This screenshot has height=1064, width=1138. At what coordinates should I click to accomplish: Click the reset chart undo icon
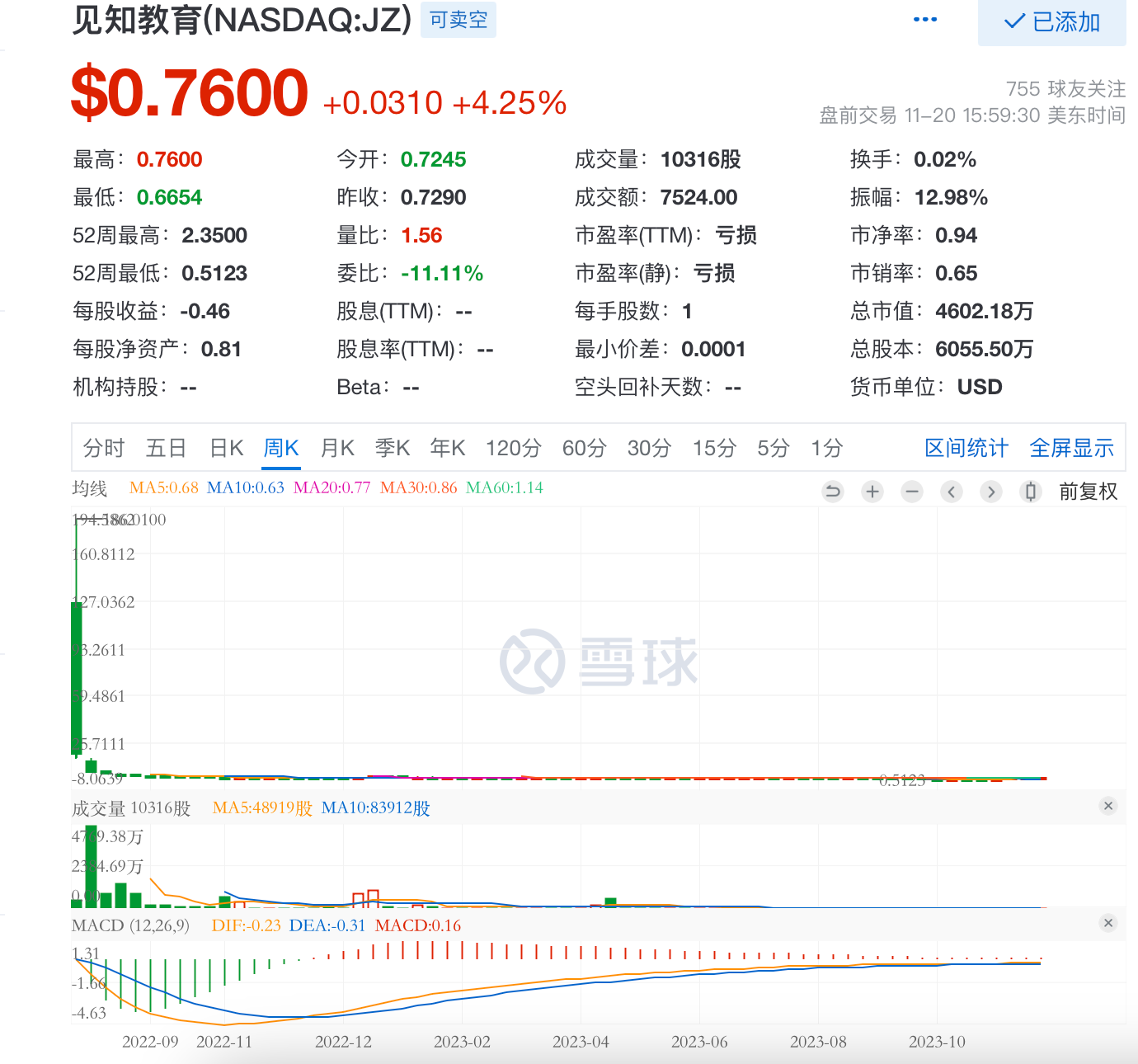pyautogui.click(x=833, y=492)
